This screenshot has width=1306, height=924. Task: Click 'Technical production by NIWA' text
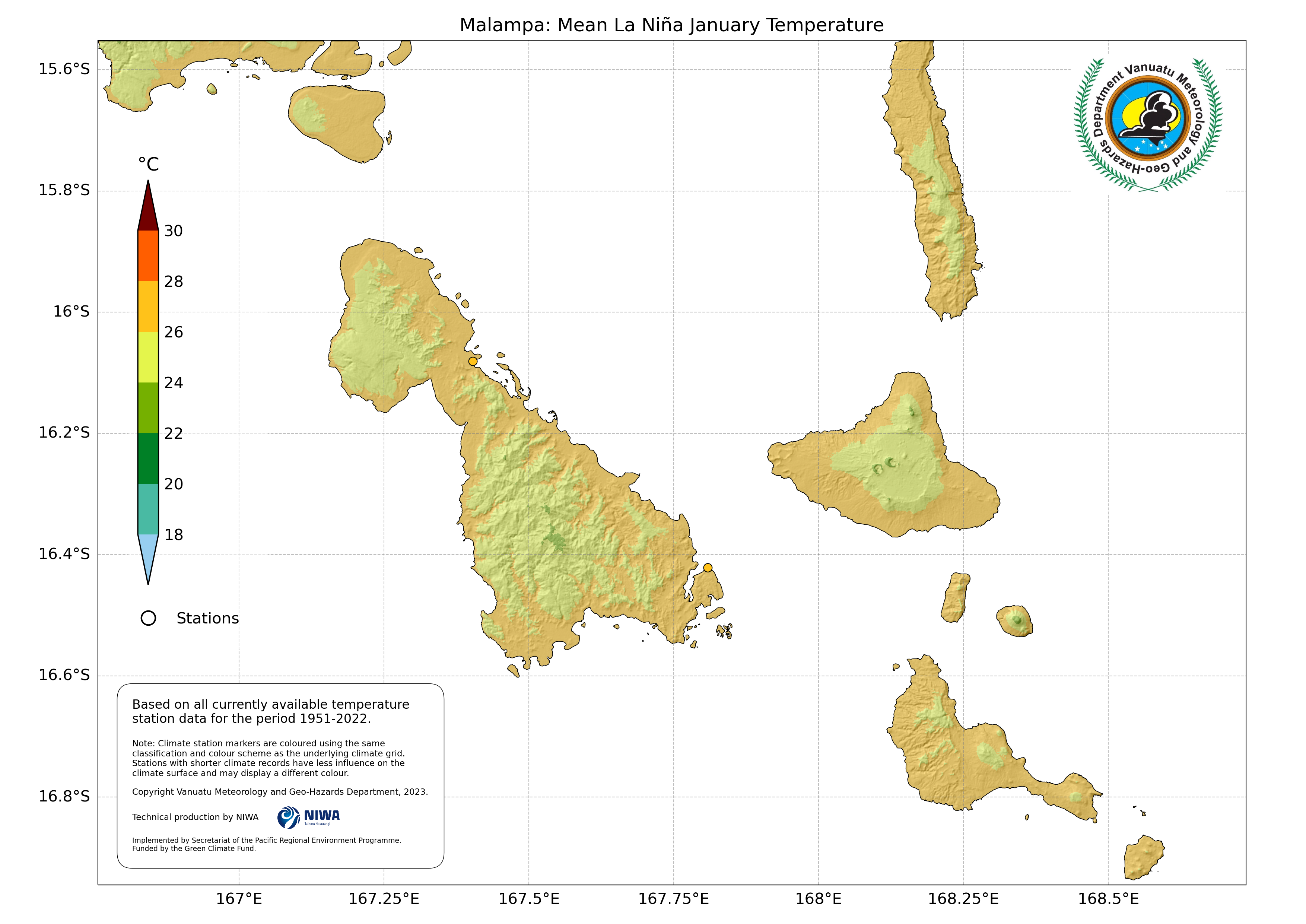195,817
